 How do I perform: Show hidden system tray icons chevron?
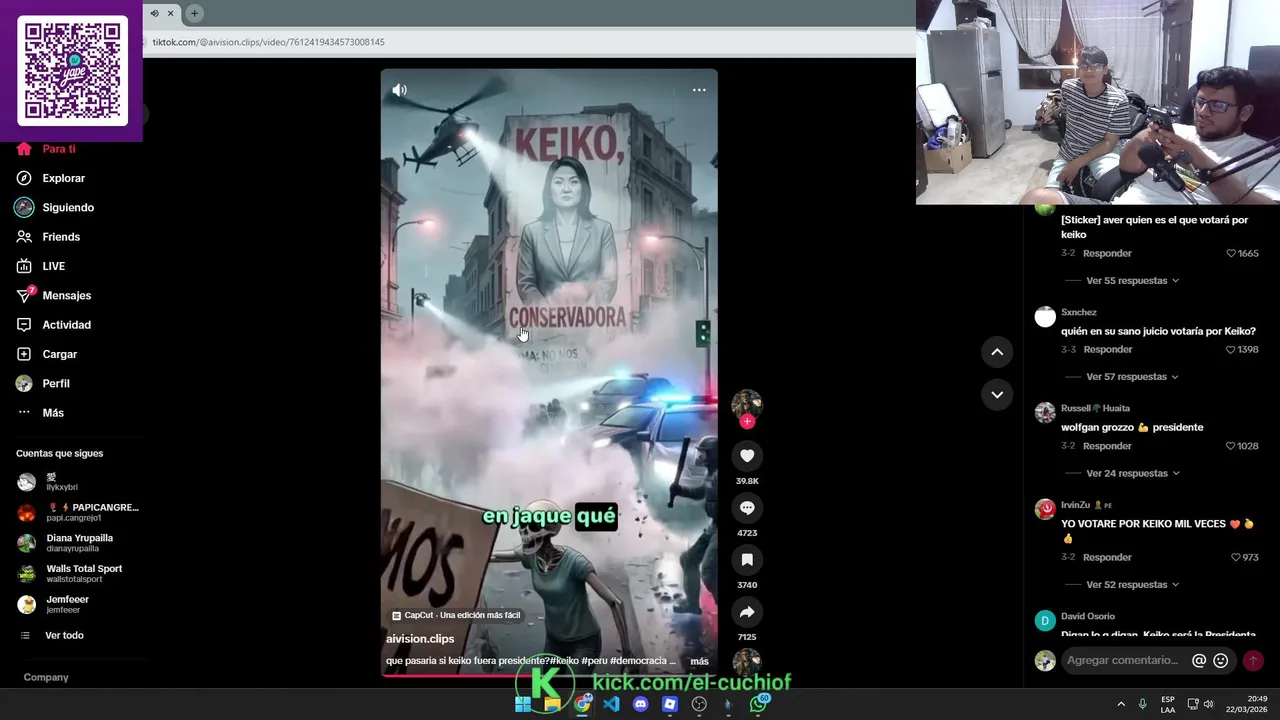click(1121, 704)
